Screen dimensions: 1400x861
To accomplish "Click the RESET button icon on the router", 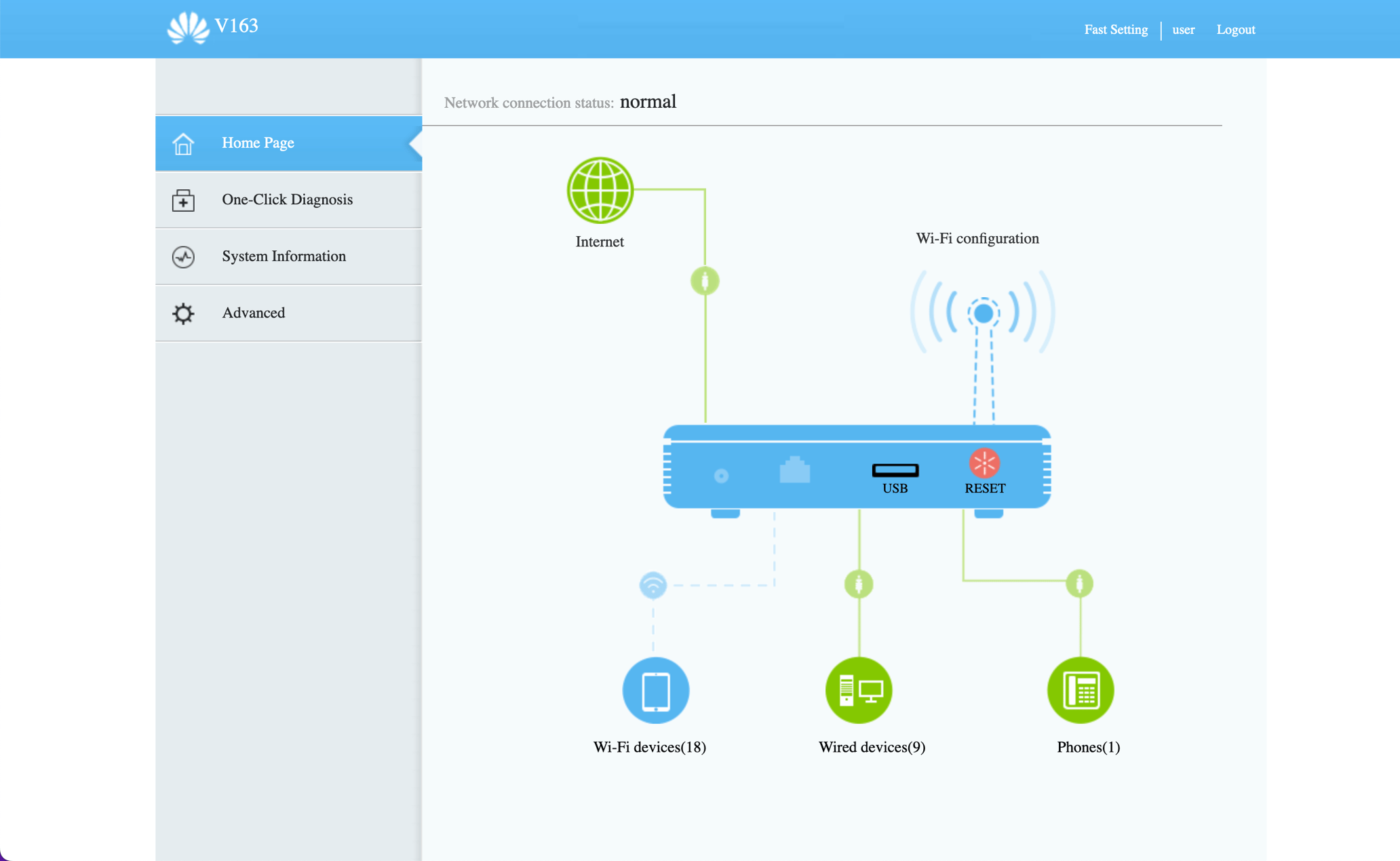I will coord(984,463).
